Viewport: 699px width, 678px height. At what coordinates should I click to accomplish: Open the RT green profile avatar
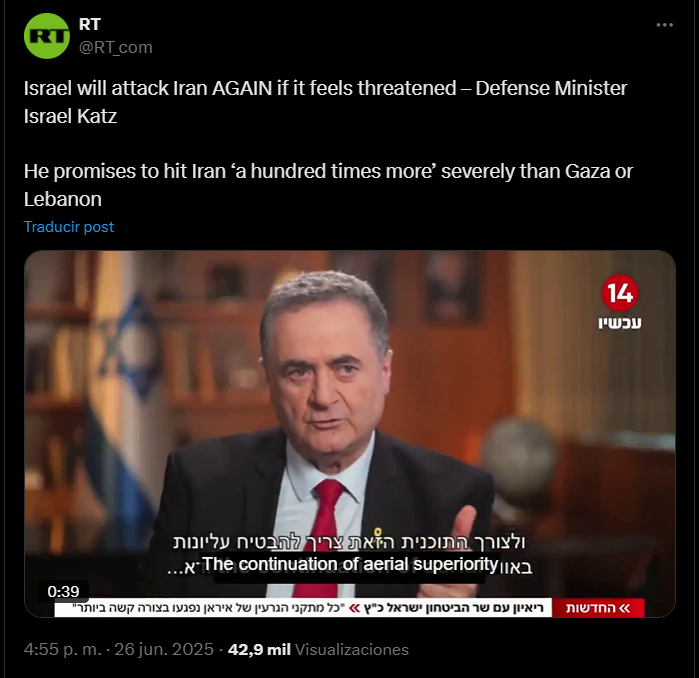click(47, 36)
